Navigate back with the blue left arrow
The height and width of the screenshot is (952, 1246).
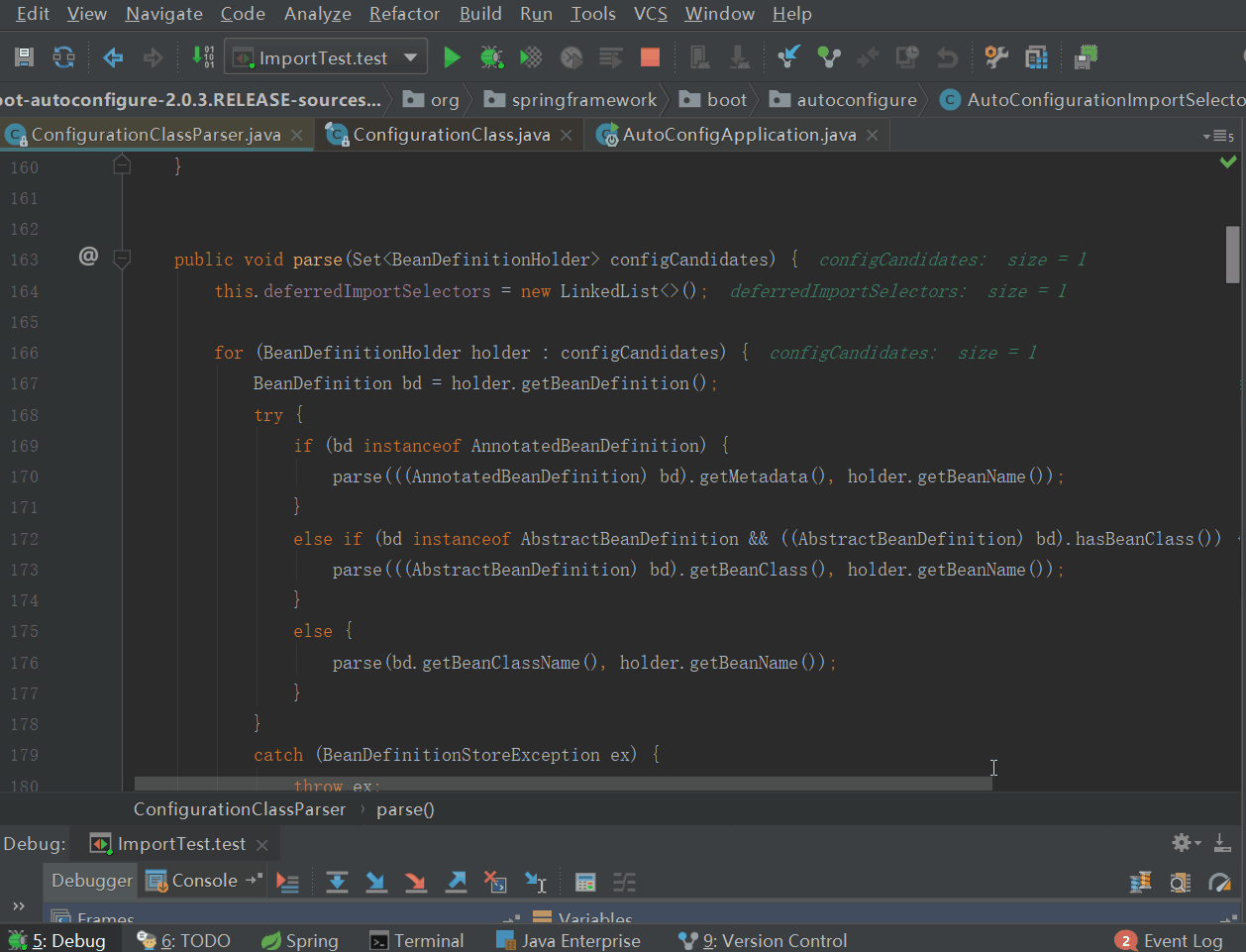113,57
